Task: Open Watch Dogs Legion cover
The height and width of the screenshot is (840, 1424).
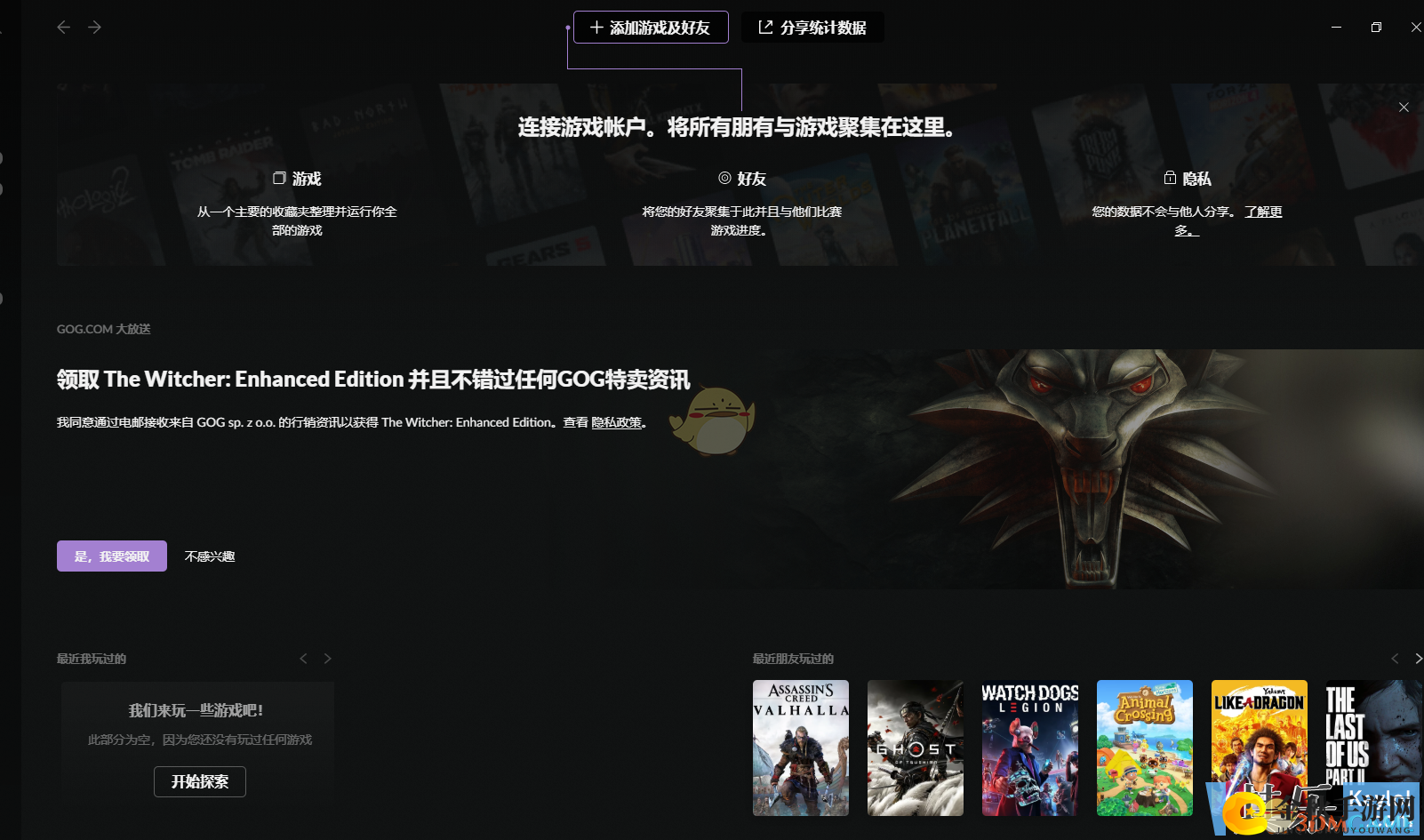Action: (1030, 748)
